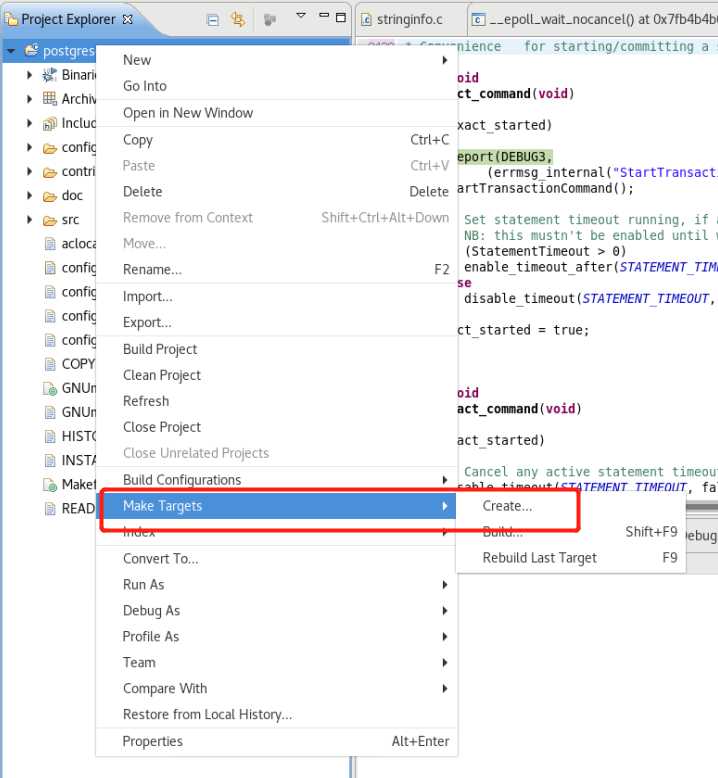718x778 pixels.
Task: Open Properties from context menu
Action: [276, 742]
